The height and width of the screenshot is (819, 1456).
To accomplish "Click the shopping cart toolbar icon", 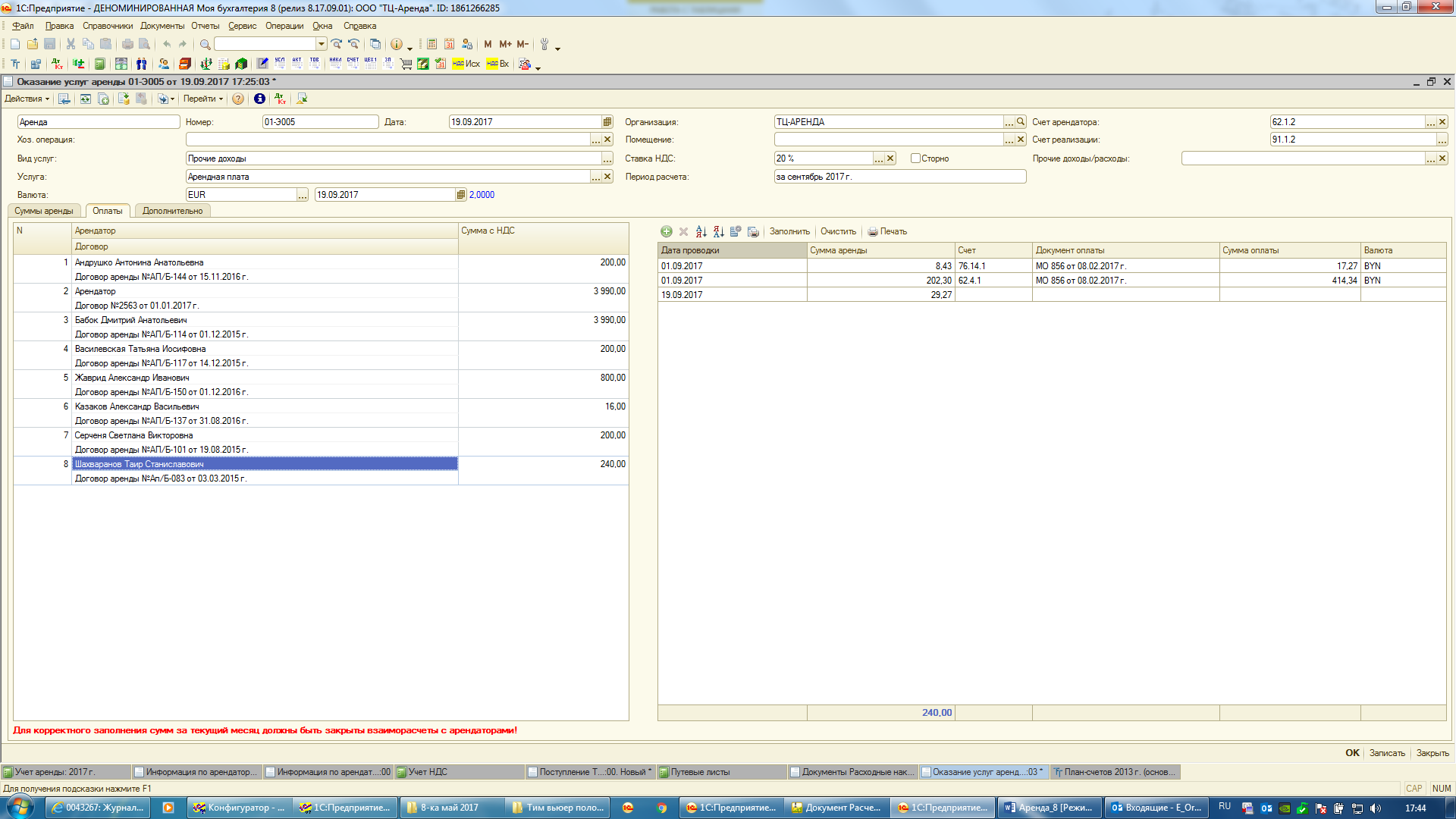I will tap(406, 64).
